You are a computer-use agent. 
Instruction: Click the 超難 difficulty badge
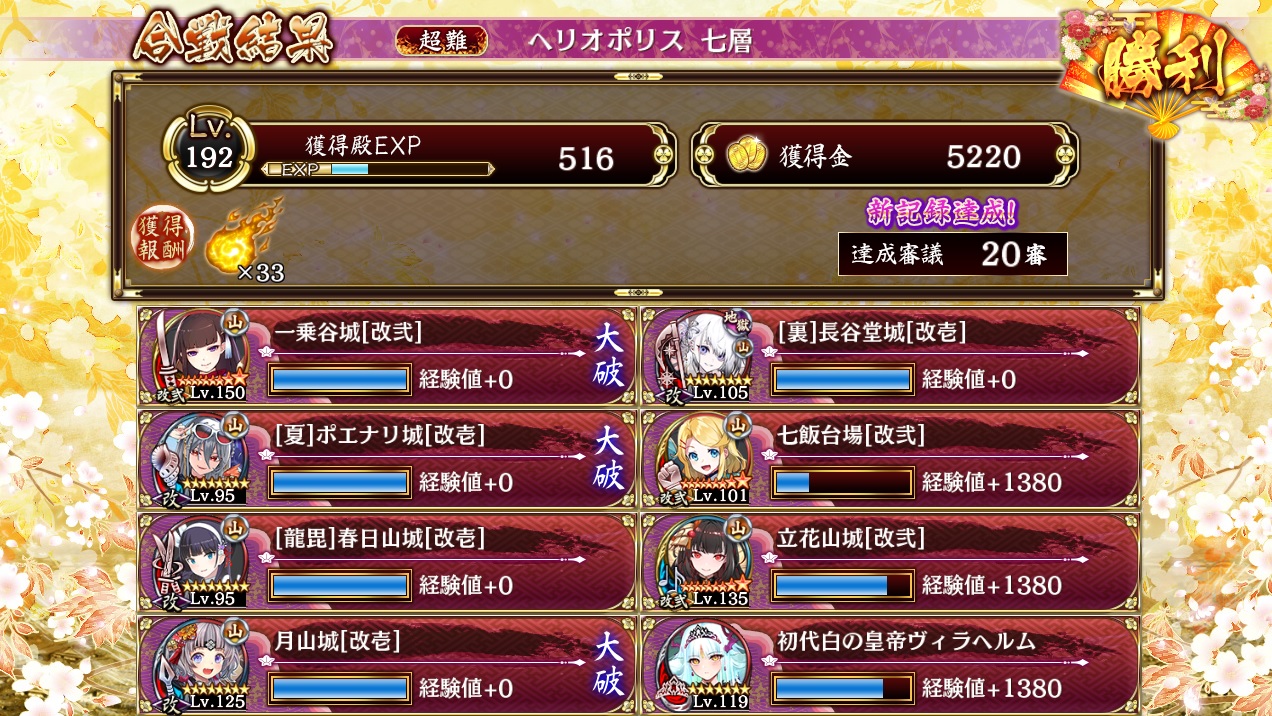click(x=442, y=40)
